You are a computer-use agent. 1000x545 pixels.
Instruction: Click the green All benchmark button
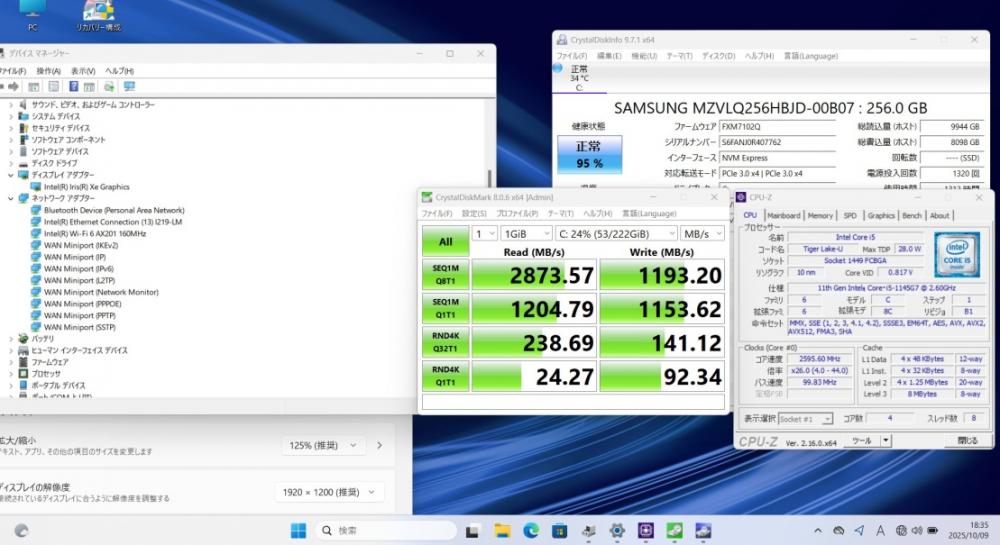(x=445, y=241)
